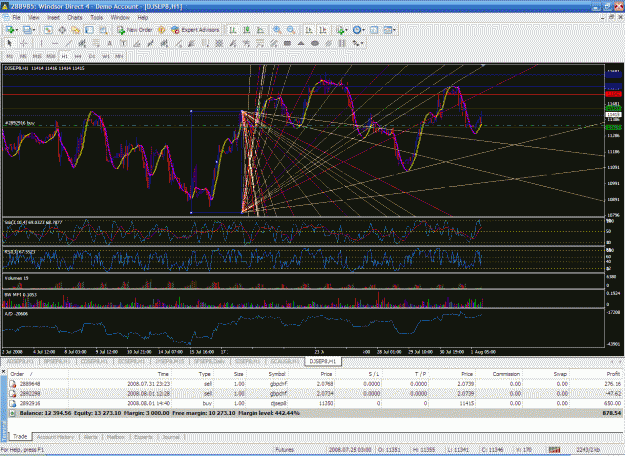Expand the indicators list dropdown arrow

pos(346,30)
